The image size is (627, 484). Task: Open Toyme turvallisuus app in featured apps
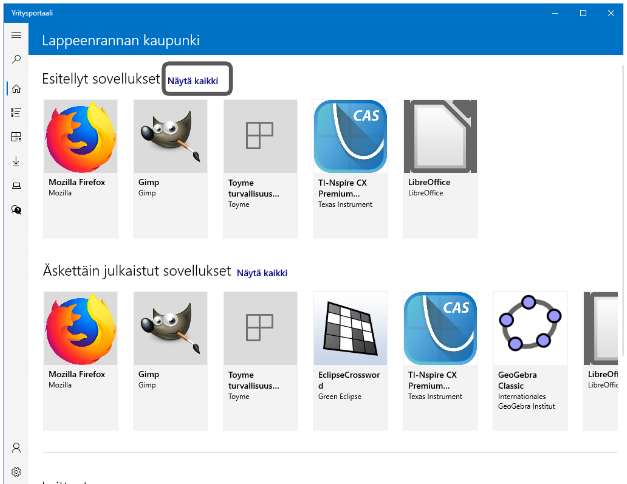pyautogui.click(x=260, y=169)
